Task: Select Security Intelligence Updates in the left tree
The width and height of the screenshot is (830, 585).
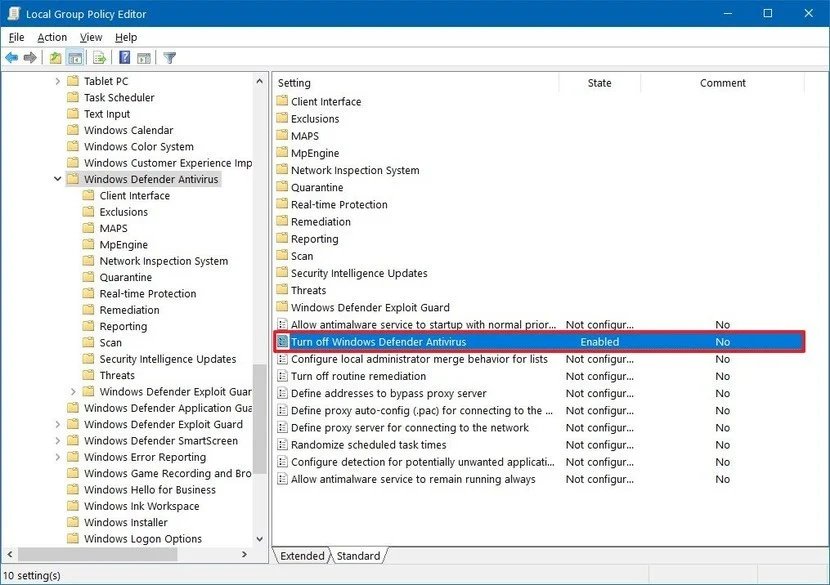Action: 168,359
